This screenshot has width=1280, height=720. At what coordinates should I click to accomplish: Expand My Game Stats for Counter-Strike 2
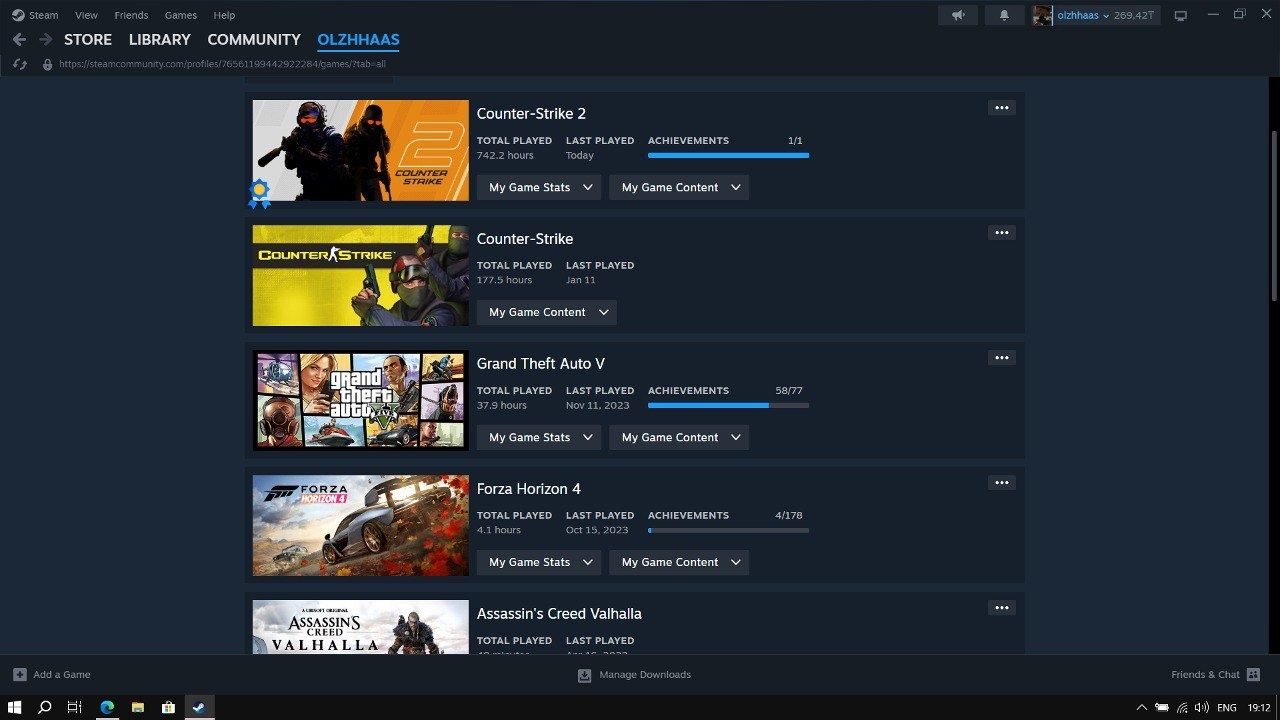539,187
